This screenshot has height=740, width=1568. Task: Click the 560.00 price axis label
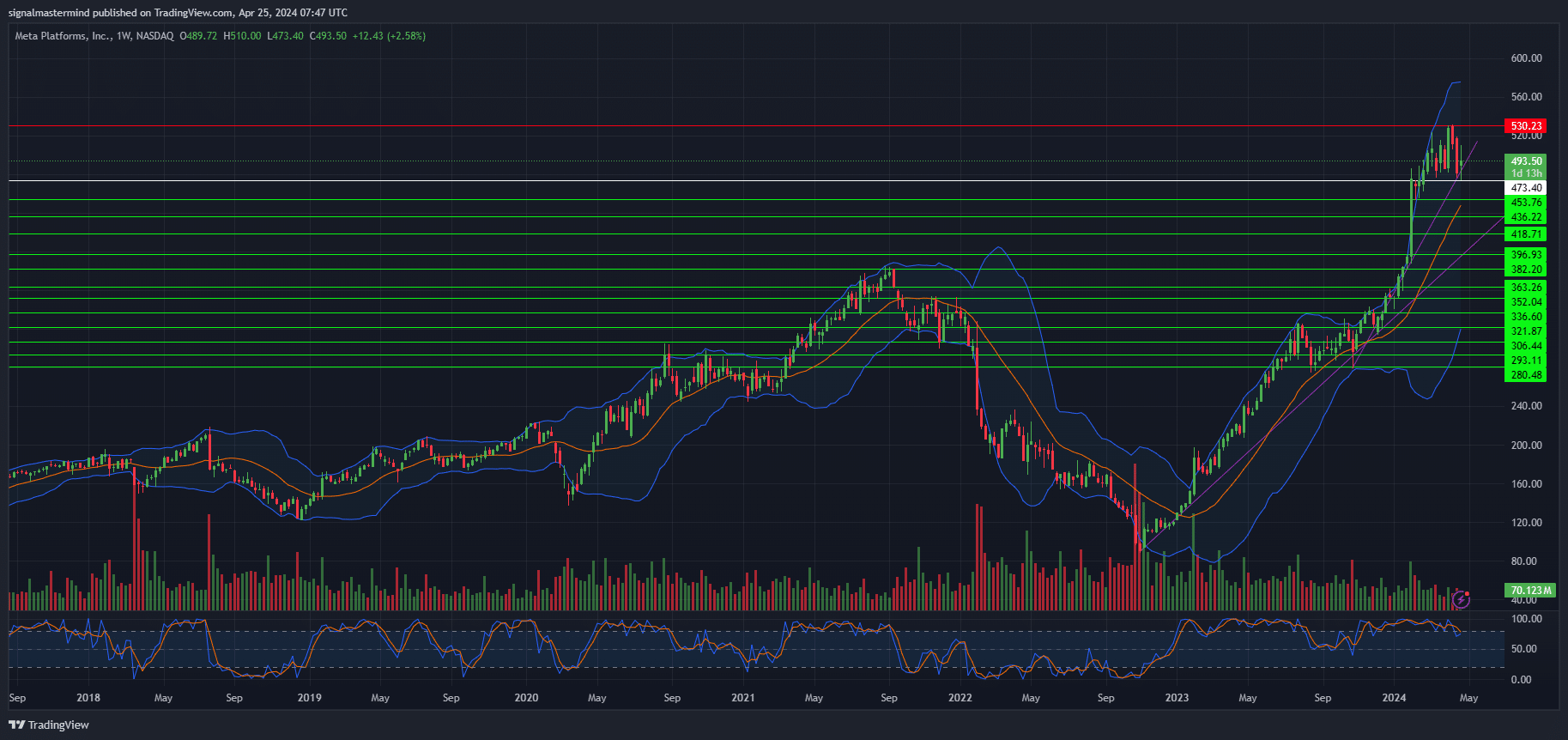[1526, 97]
